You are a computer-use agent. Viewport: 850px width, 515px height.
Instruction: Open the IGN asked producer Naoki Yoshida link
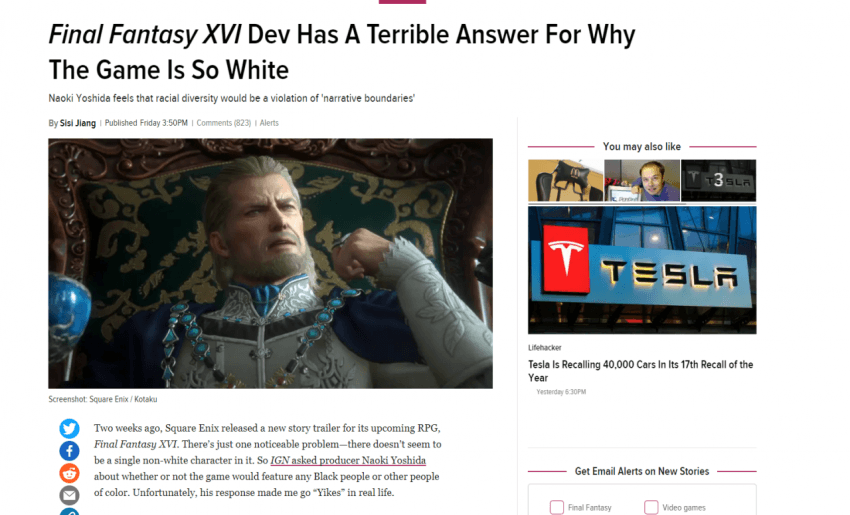pos(348,460)
